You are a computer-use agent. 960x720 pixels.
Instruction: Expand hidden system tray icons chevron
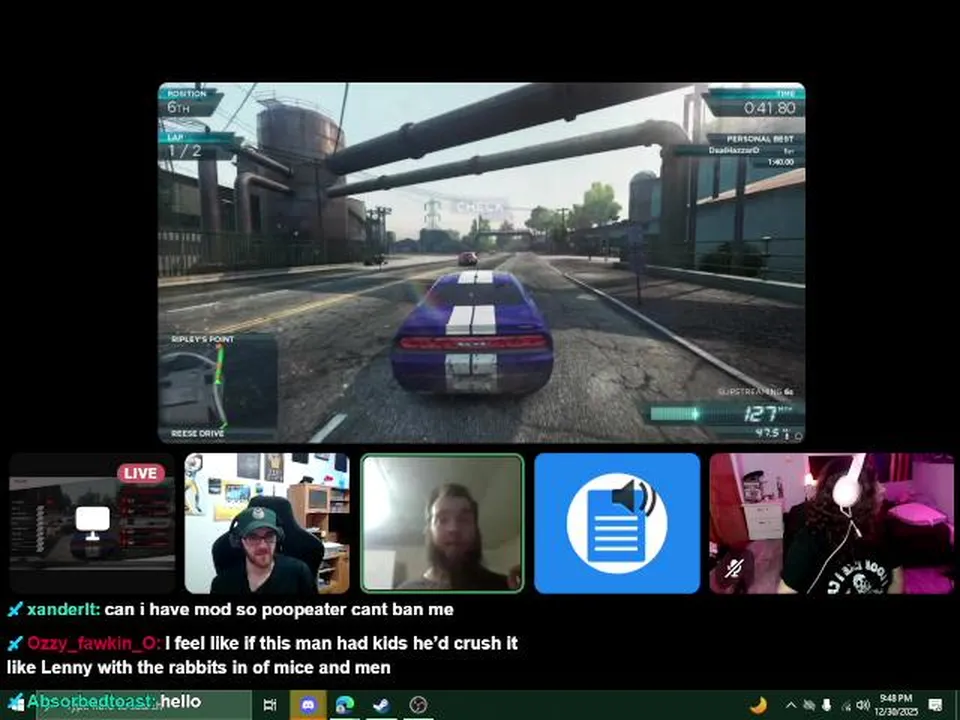click(790, 705)
